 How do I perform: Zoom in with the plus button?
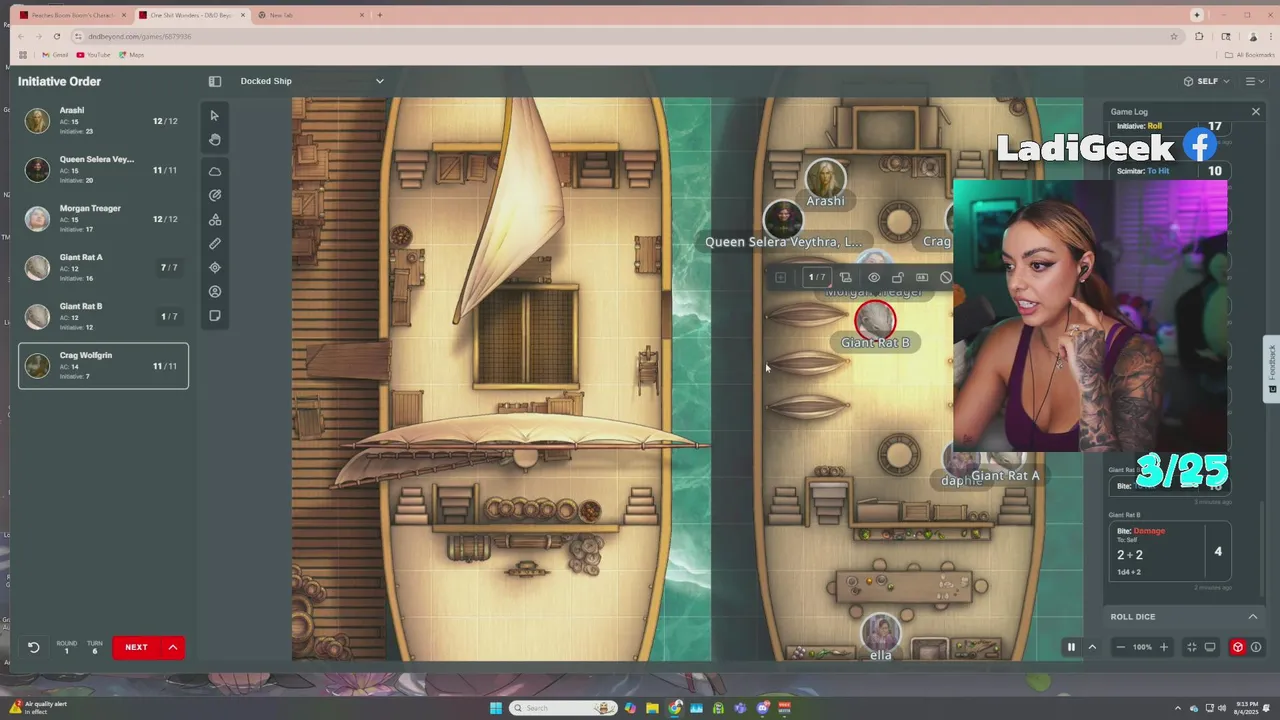click(1163, 647)
